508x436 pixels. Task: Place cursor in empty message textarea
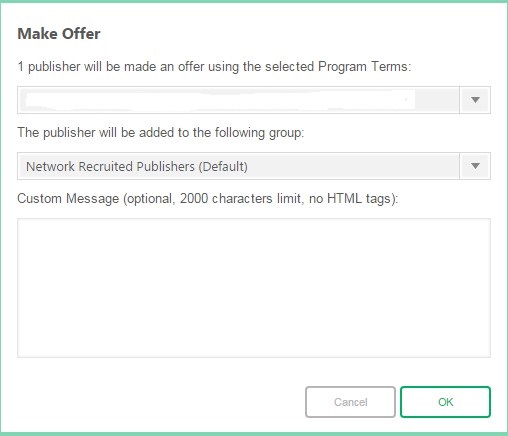[x=254, y=288]
